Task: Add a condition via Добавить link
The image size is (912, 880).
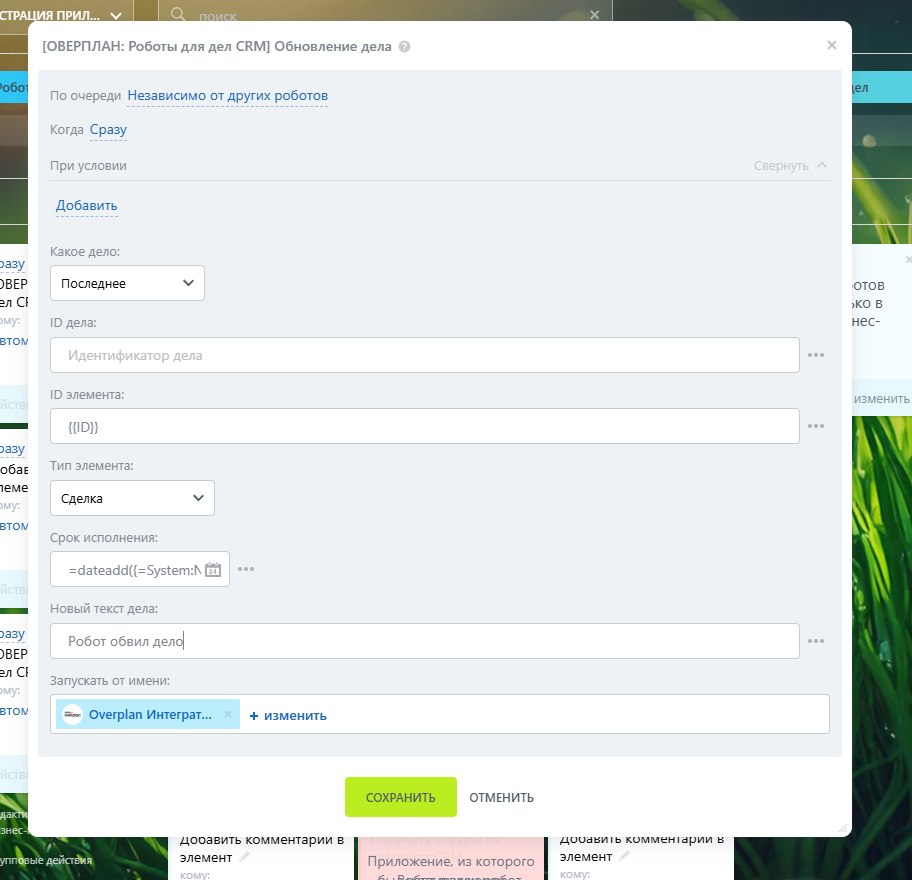Action: click(86, 206)
